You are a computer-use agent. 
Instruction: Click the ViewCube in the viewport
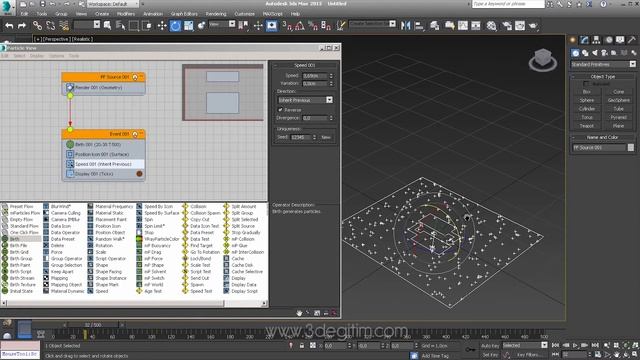(543, 59)
